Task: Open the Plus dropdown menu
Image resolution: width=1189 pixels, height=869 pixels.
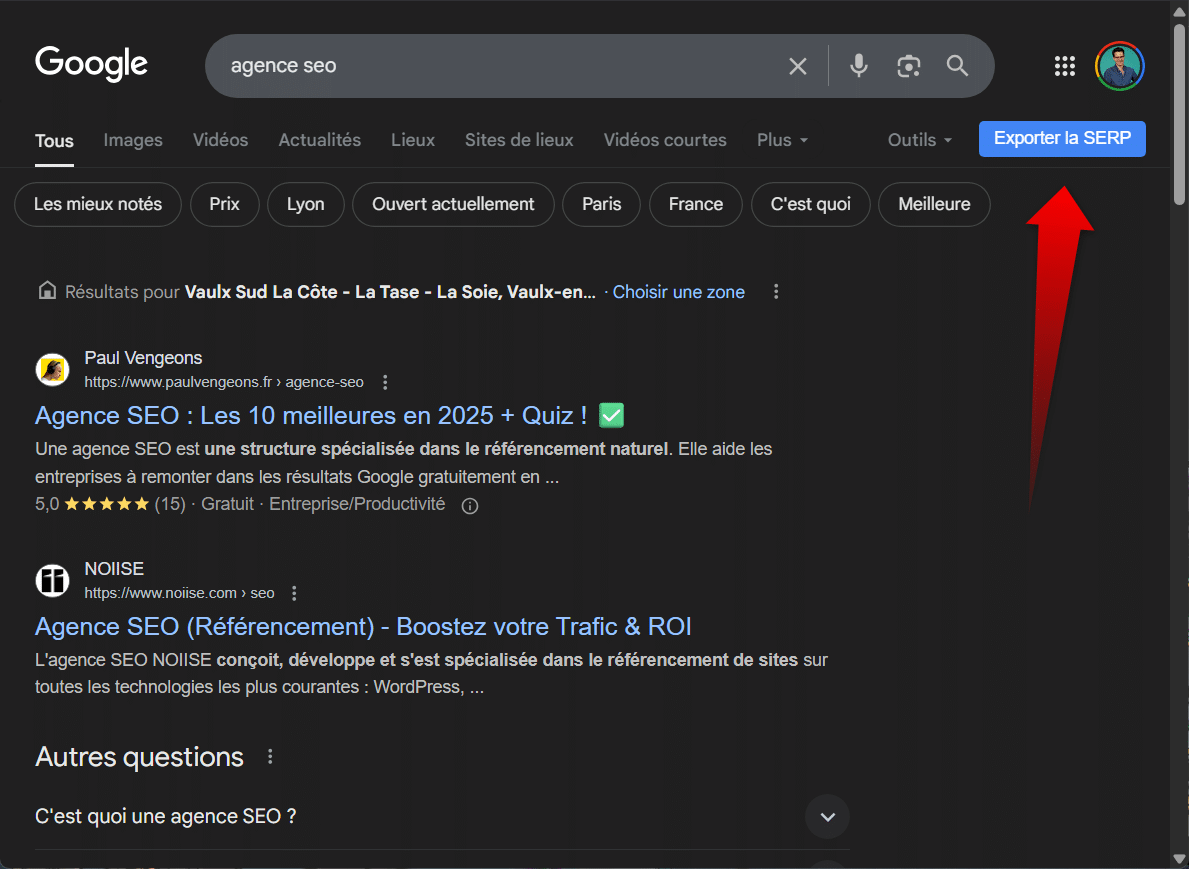Action: tap(782, 140)
